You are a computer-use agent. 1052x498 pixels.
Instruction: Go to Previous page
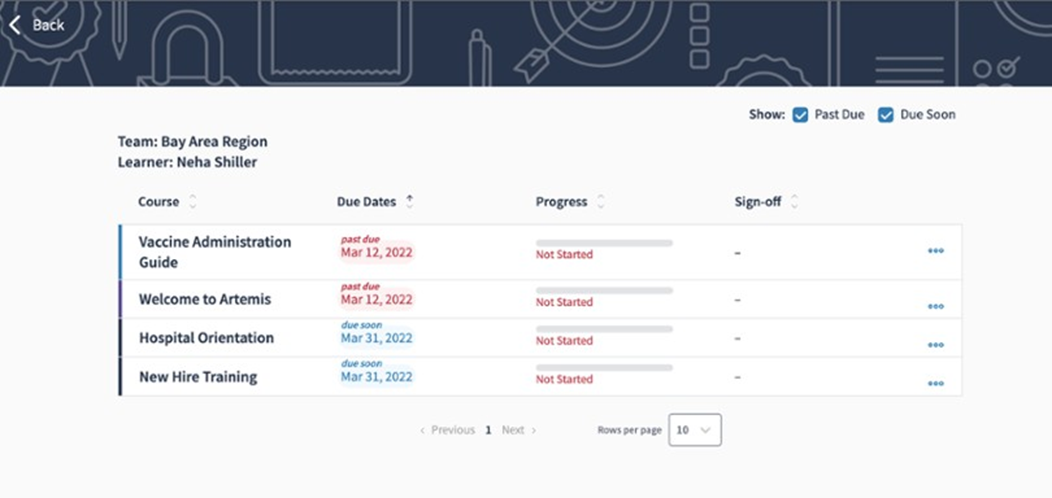[447, 430]
